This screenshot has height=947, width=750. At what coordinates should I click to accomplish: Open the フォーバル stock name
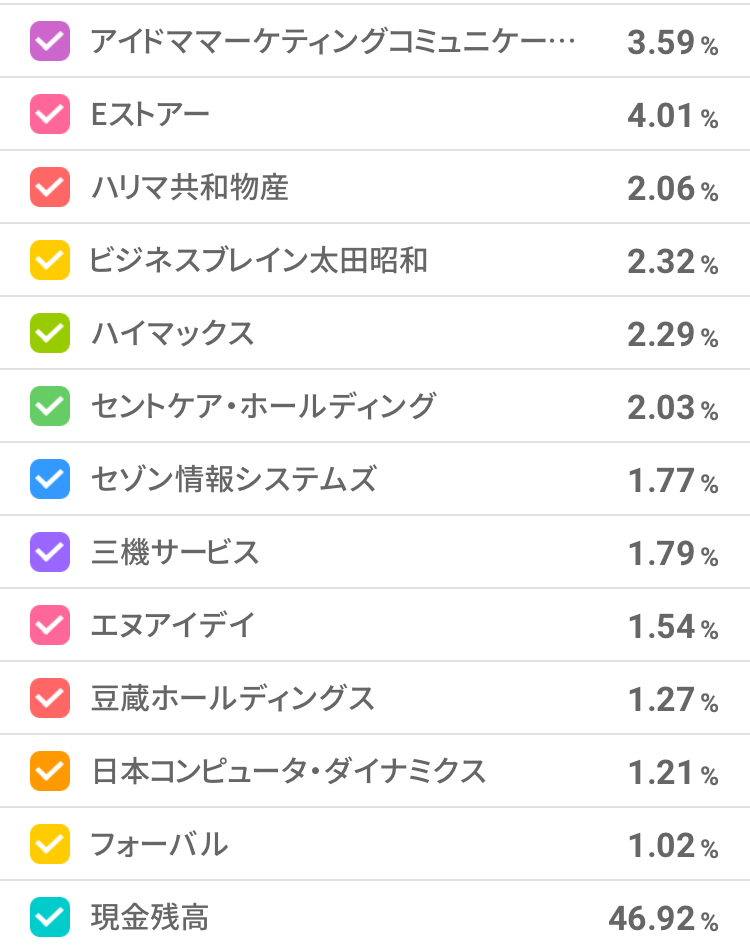pyautogui.click(x=159, y=844)
